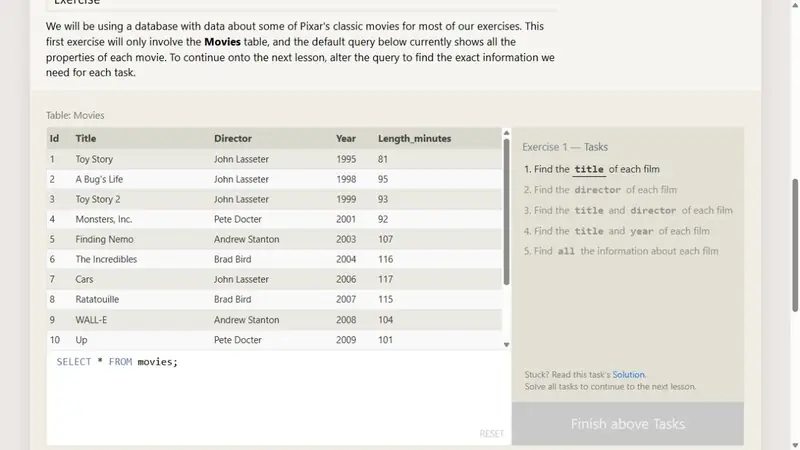Click 'Andrew Stanton' in Finding Nemo row
Viewport: 800px width, 450px height.
(246, 239)
